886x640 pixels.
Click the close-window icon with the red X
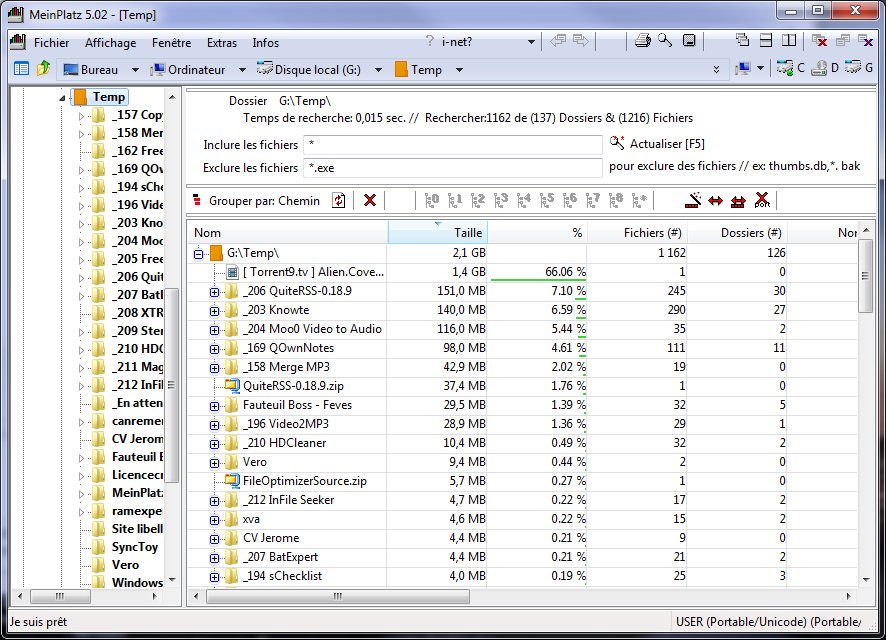[819, 41]
